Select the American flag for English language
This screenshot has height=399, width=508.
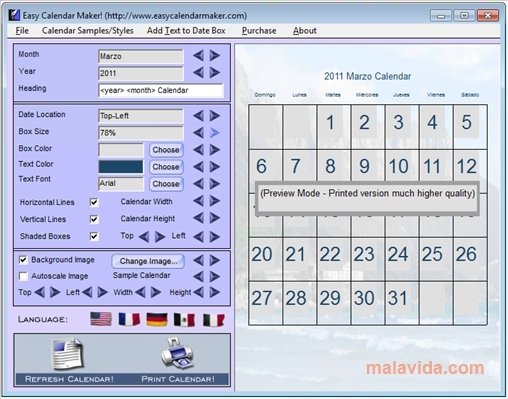pyautogui.click(x=101, y=319)
